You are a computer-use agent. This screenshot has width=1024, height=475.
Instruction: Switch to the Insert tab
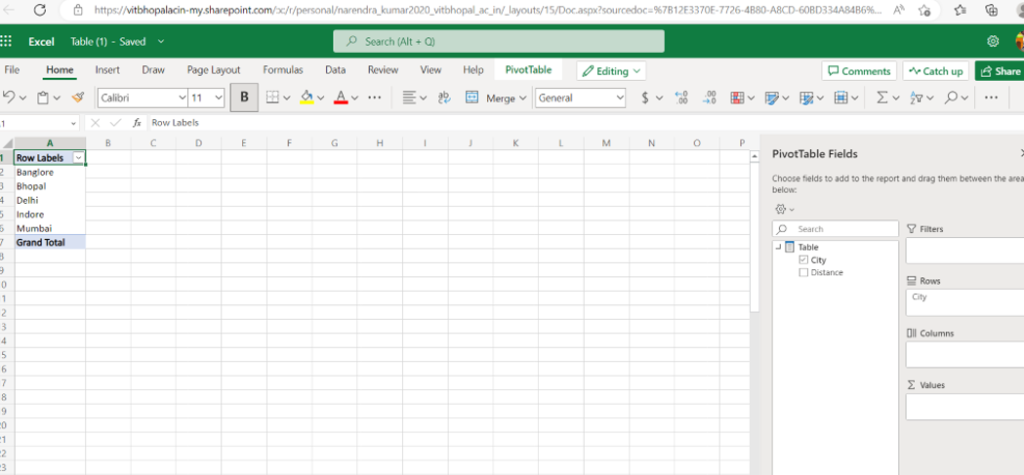(107, 70)
